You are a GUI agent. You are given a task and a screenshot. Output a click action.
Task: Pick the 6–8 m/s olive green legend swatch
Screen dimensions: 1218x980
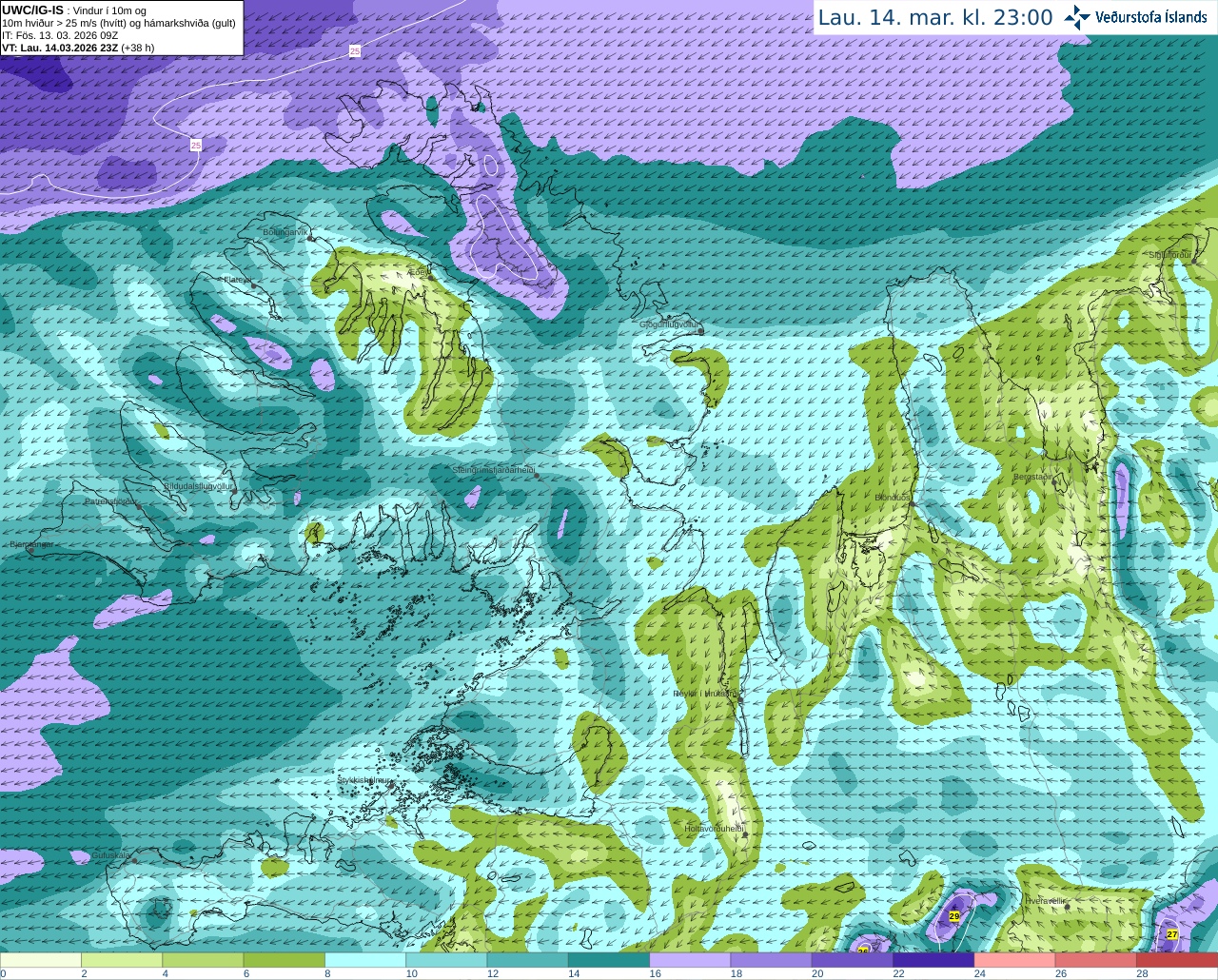[x=285, y=960]
